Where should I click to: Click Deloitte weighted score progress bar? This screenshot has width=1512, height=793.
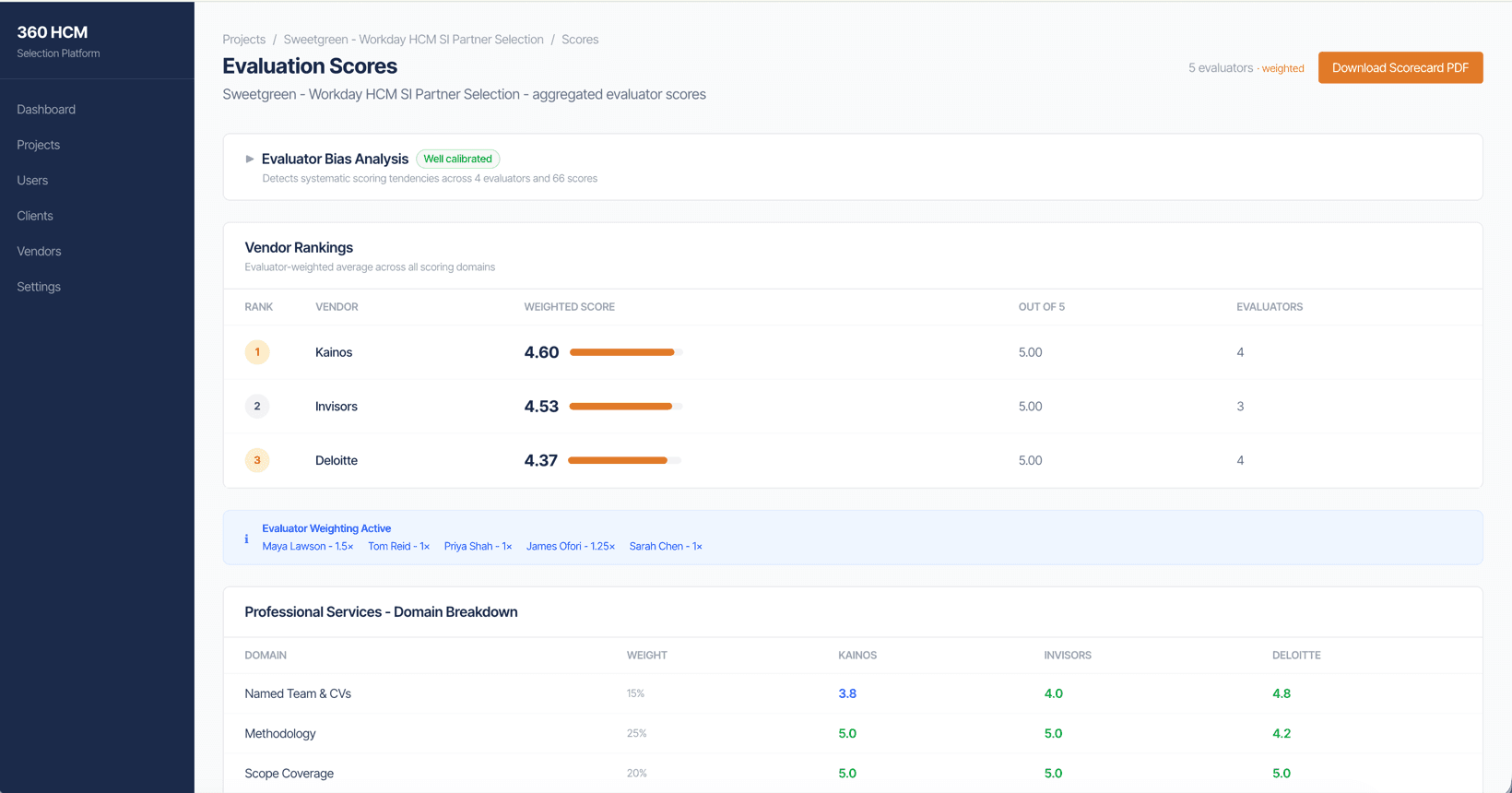(x=625, y=460)
